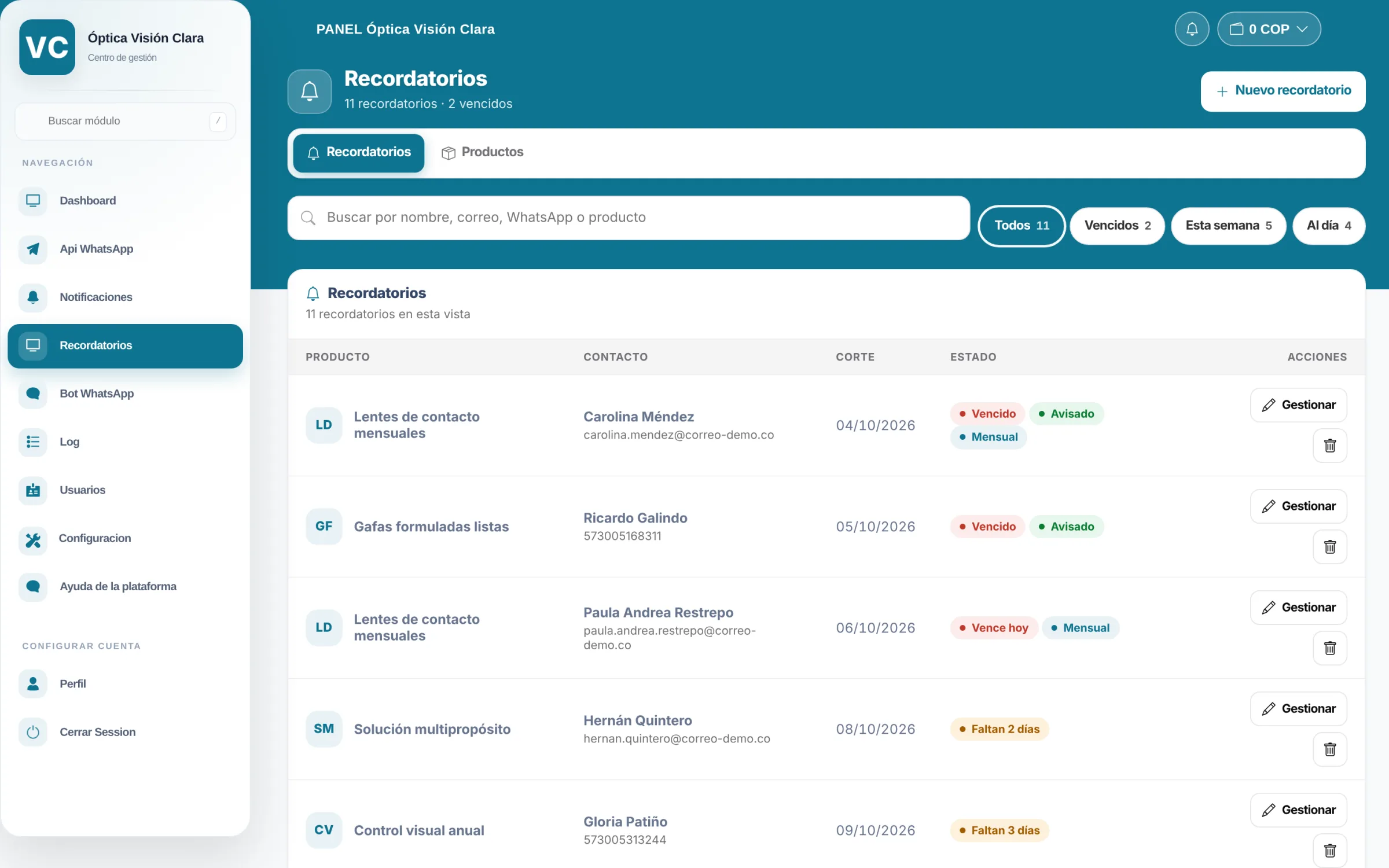Click Gestionar for Paula Andrea Restrepo
Screen dimensions: 1389x868
pyautogui.click(x=1298, y=608)
